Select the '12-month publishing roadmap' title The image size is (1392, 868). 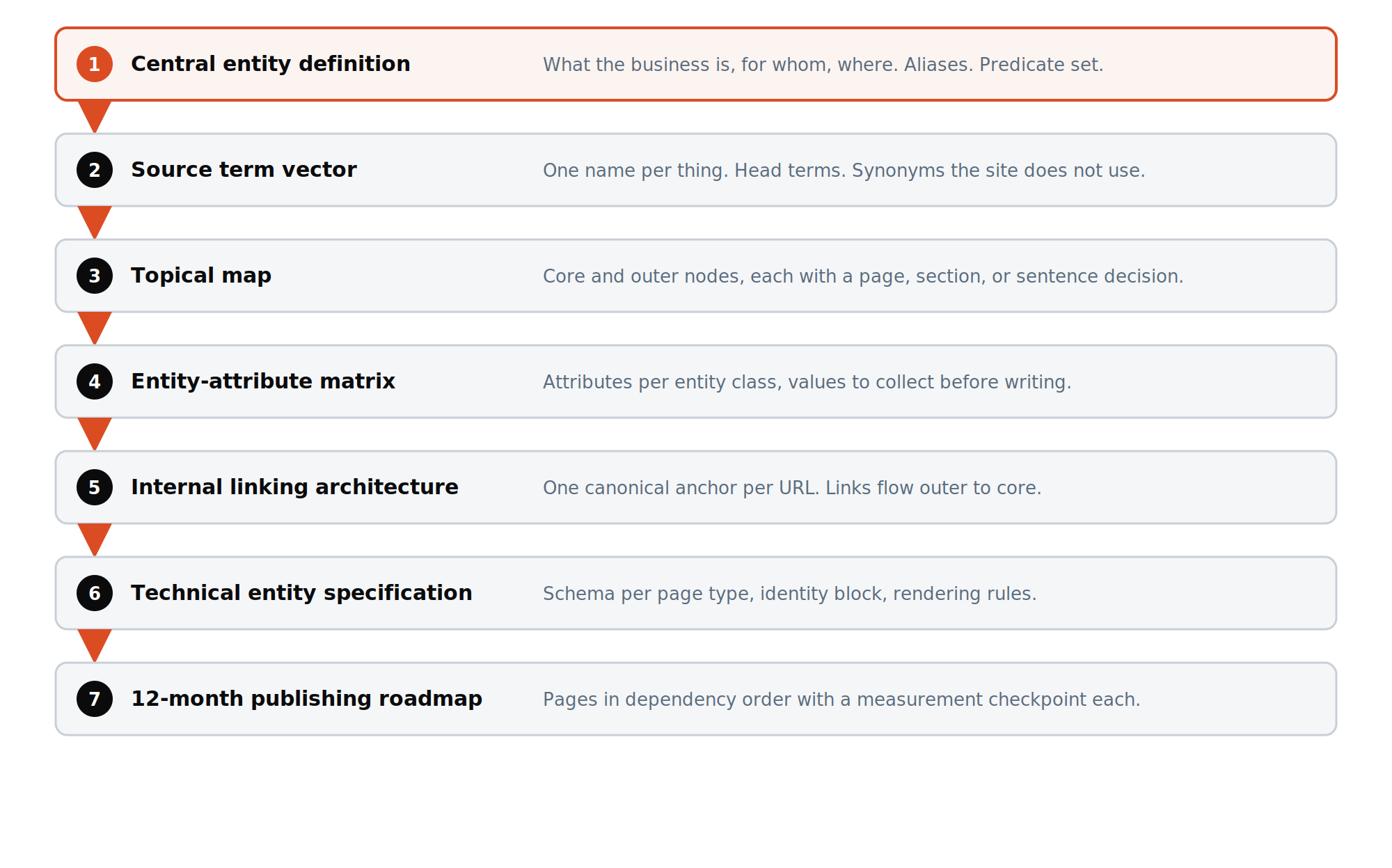pos(306,699)
